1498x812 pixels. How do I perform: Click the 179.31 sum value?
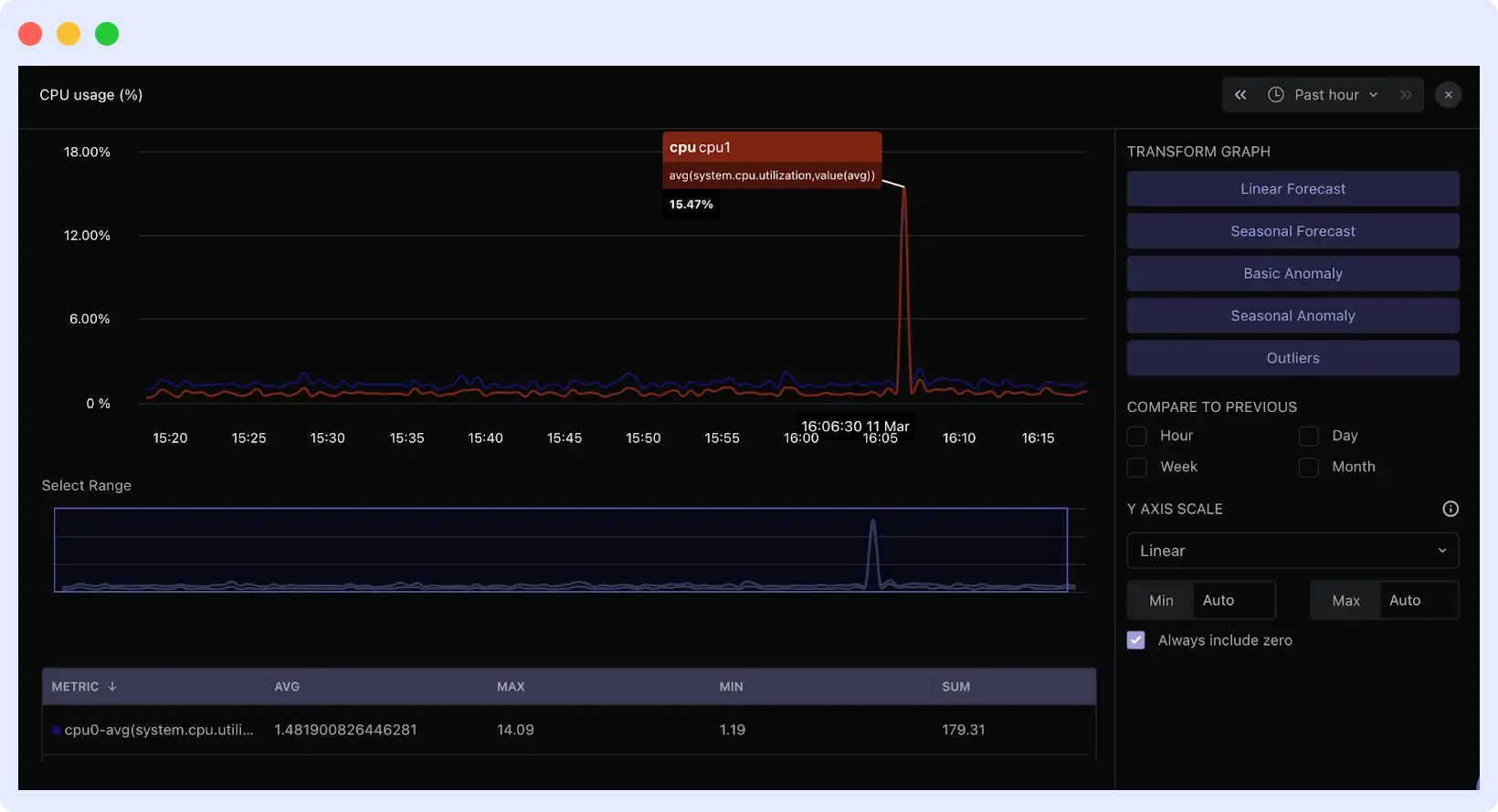point(964,730)
